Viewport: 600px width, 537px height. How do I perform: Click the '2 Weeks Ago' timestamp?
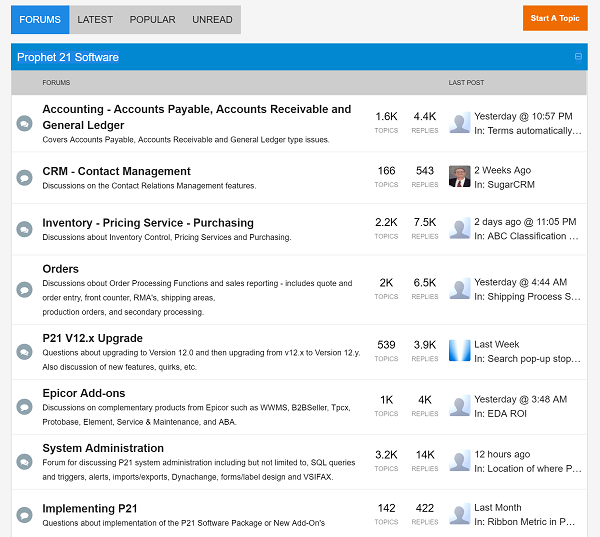502,170
